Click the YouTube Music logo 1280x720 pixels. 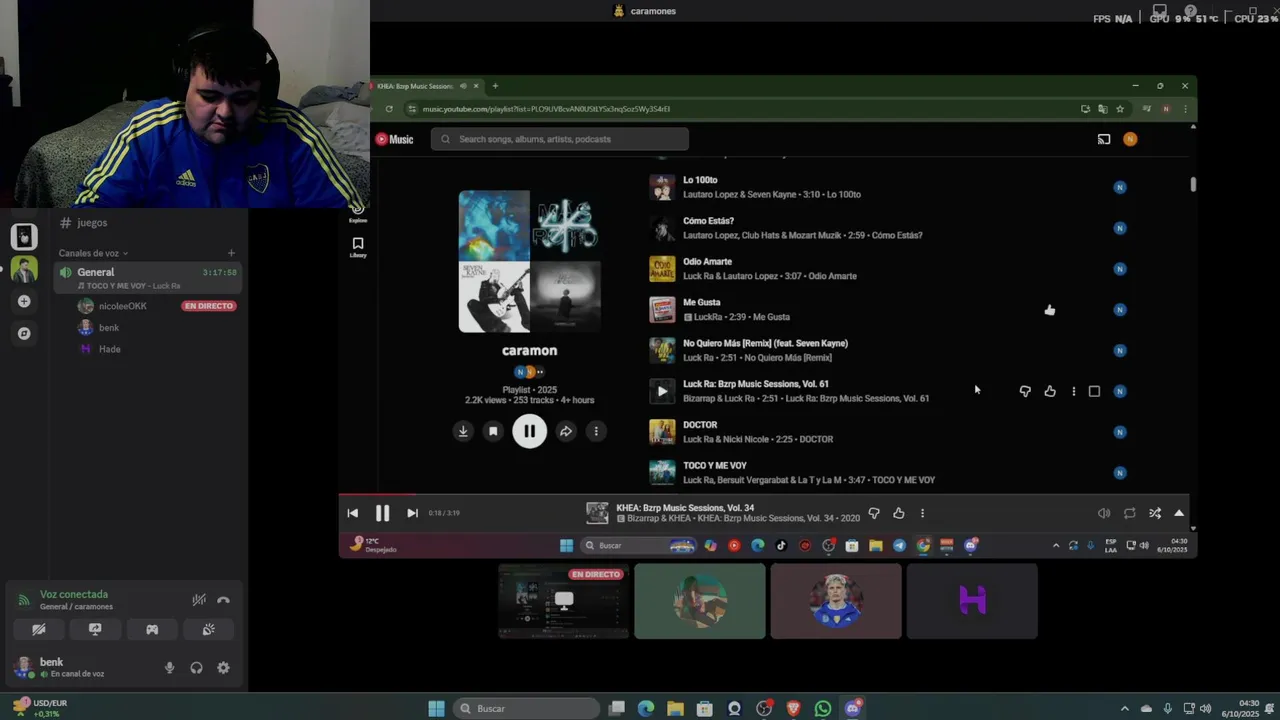(x=394, y=139)
